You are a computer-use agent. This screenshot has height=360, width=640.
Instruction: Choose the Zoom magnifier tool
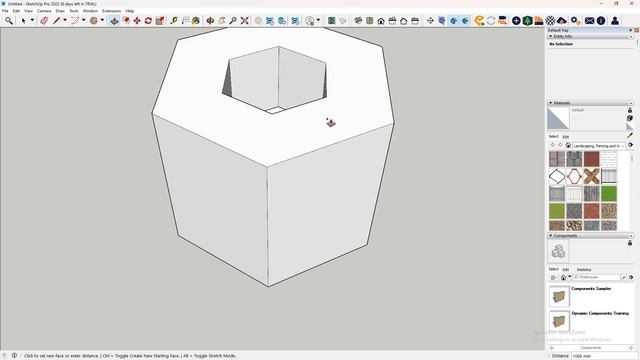pyautogui.click(x=233, y=20)
